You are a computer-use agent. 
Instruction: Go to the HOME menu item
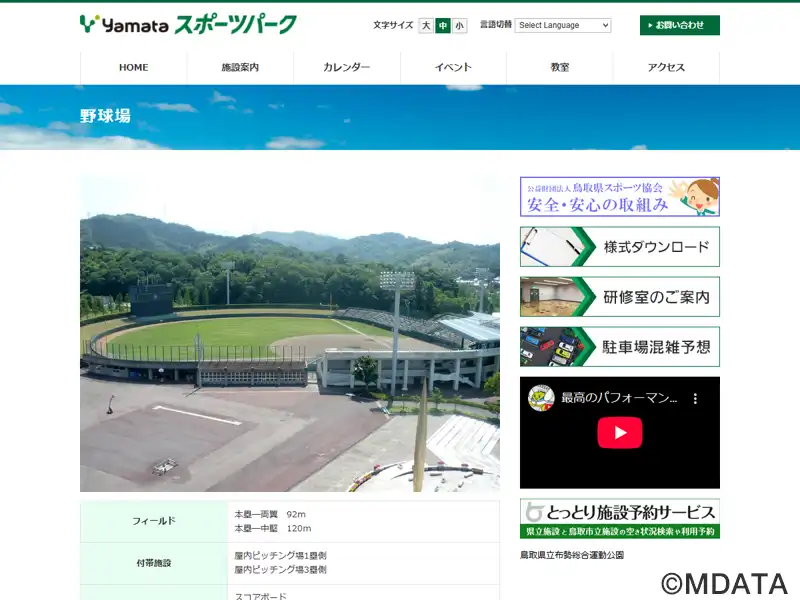point(134,67)
